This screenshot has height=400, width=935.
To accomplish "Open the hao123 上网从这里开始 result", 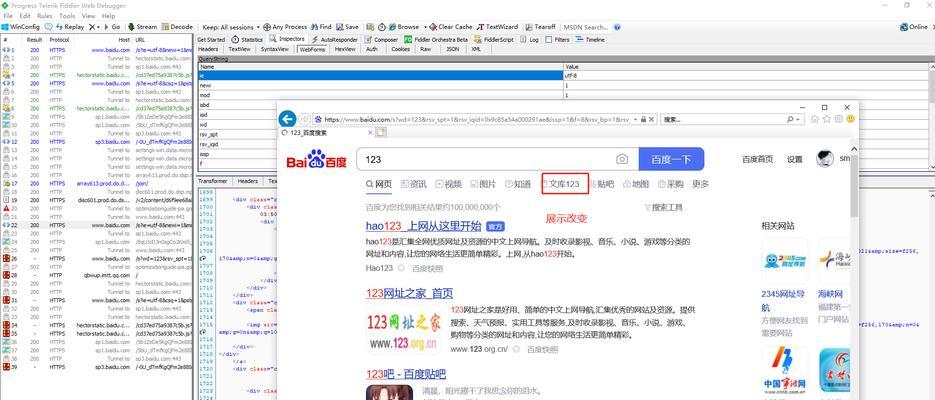I will pyautogui.click(x=423, y=226).
